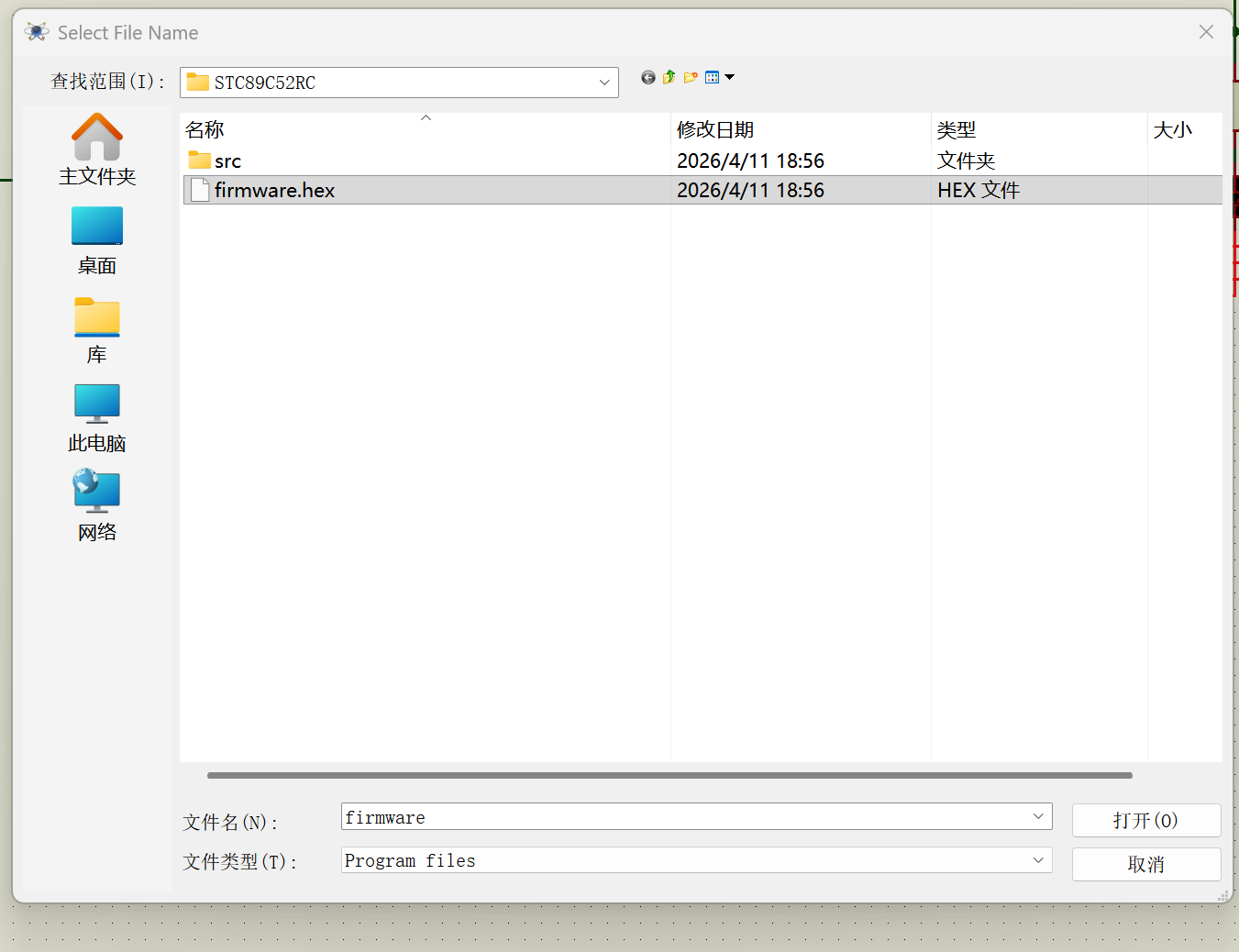Viewport: 1239px width, 952px height.
Task: Click the 打开(O) button
Action: point(1145,820)
